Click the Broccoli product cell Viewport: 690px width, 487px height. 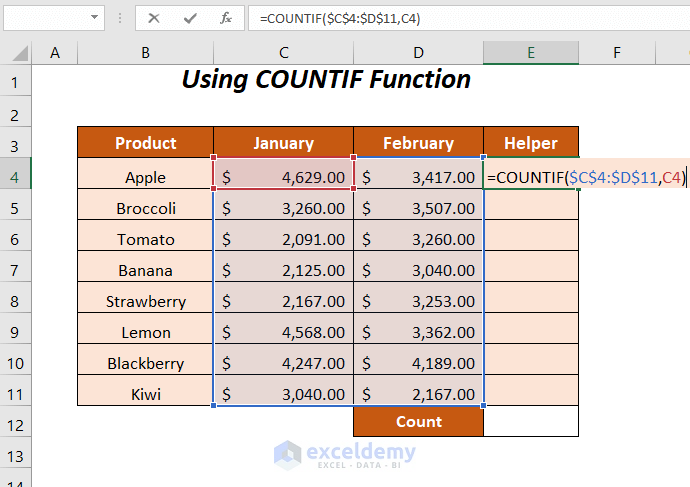coord(146,208)
